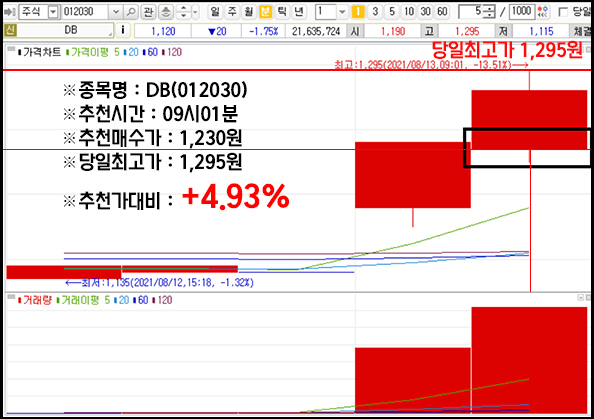Viewport: 594px width, 419px height.
Task: Select the 1-minute interval button
Action: (x=358, y=12)
